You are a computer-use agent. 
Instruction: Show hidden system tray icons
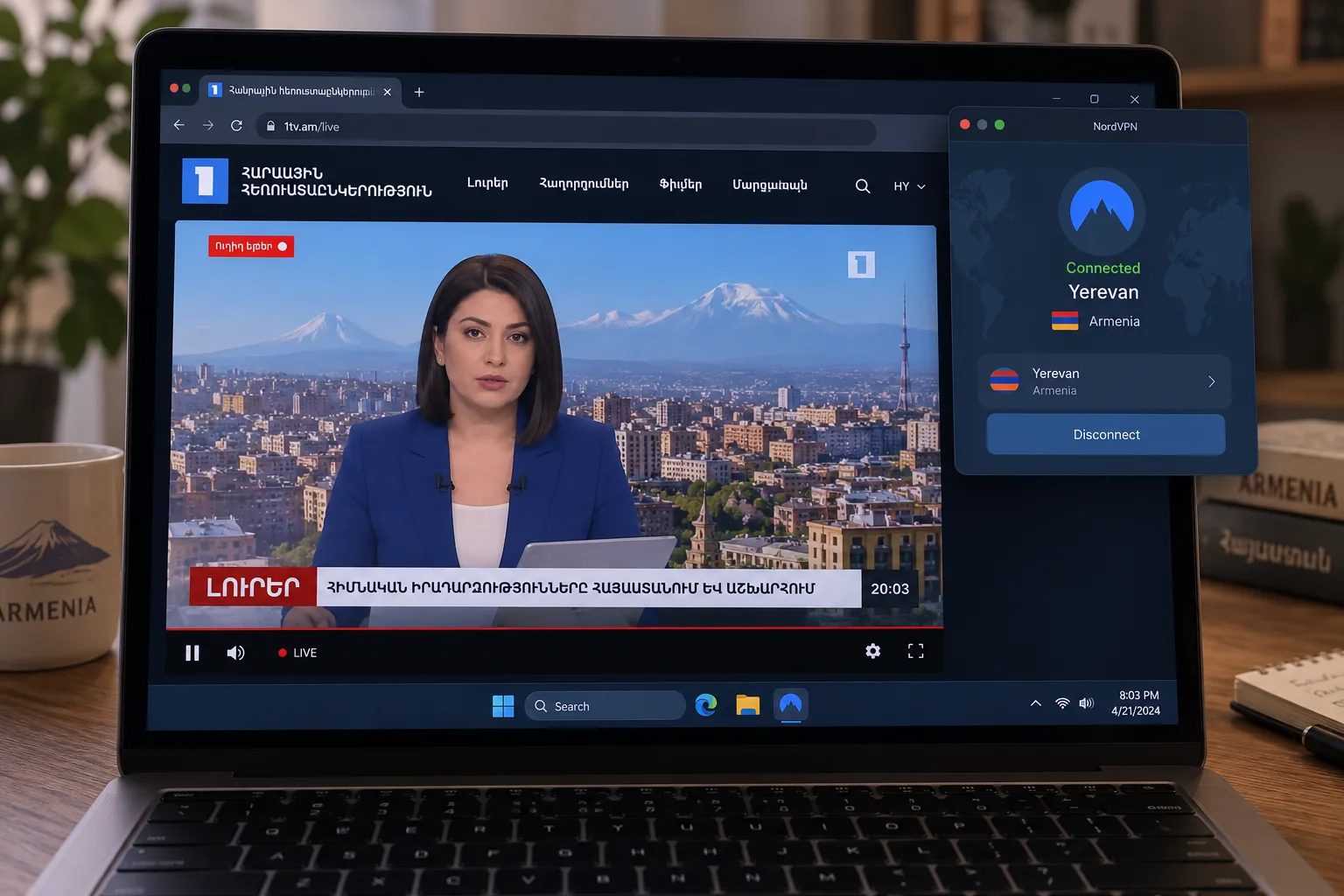1036,703
